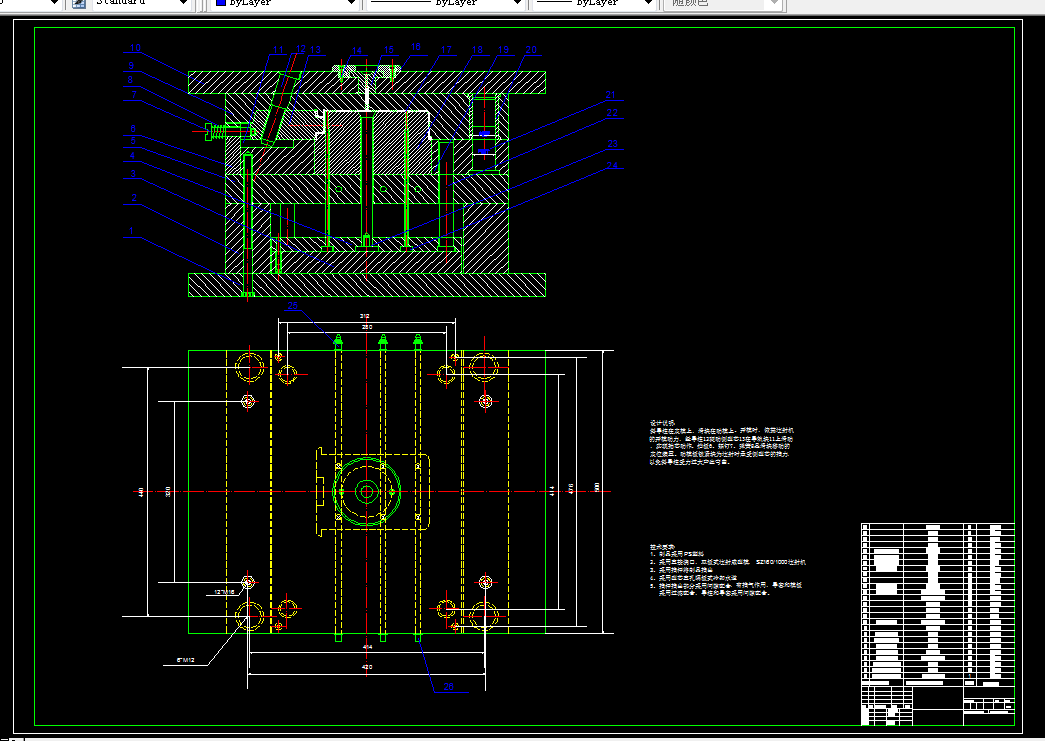The width and height of the screenshot is (1045, 741).
Task: Click balloon number 24 on the right side
Action: [x=612, y=165]
